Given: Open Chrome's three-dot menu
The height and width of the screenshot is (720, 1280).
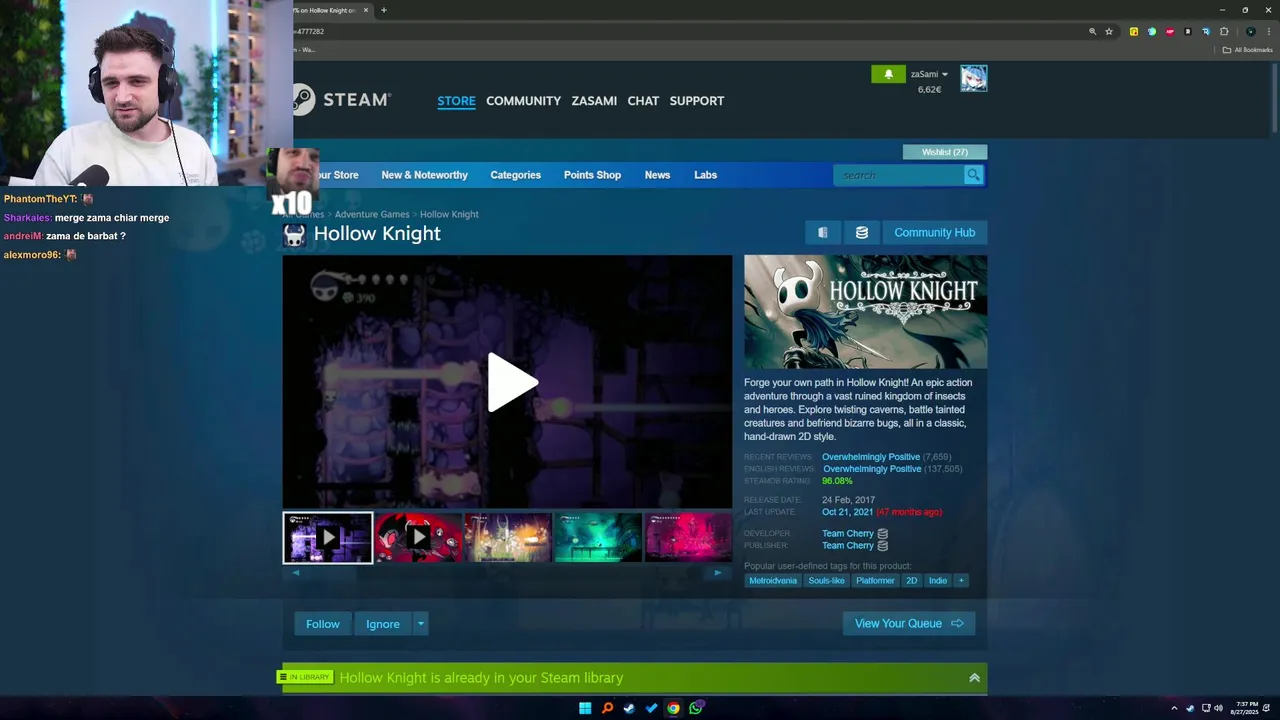Looking at the screenshot, I should pyautogui.click(x=1269, y=32).
